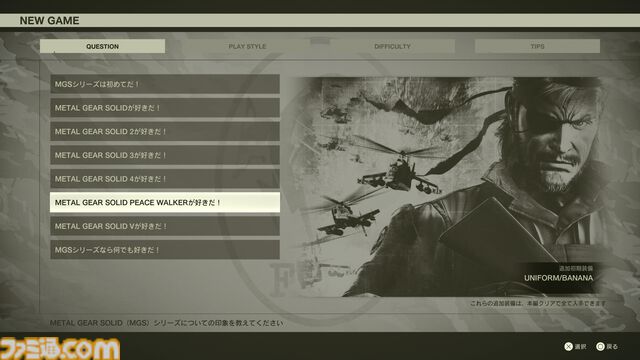Select 'METAL GEAR SOLID 4が好きだ！' answer

[x=165, y=179]
